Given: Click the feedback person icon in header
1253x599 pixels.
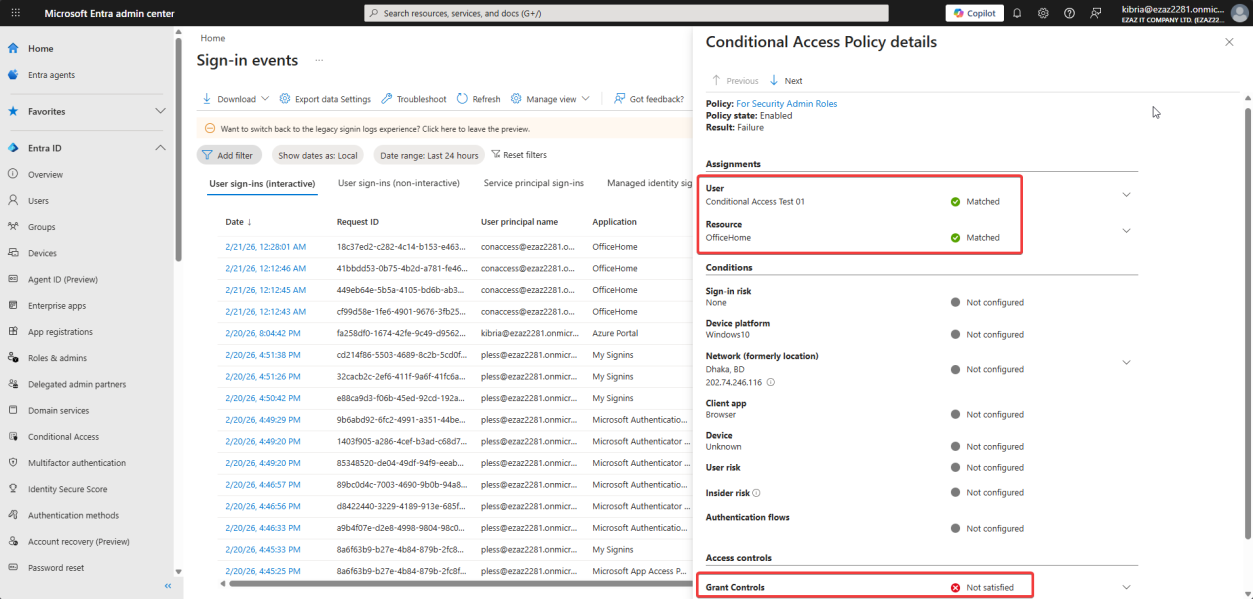Looking at the screenshot, I should pos(1096,13).
